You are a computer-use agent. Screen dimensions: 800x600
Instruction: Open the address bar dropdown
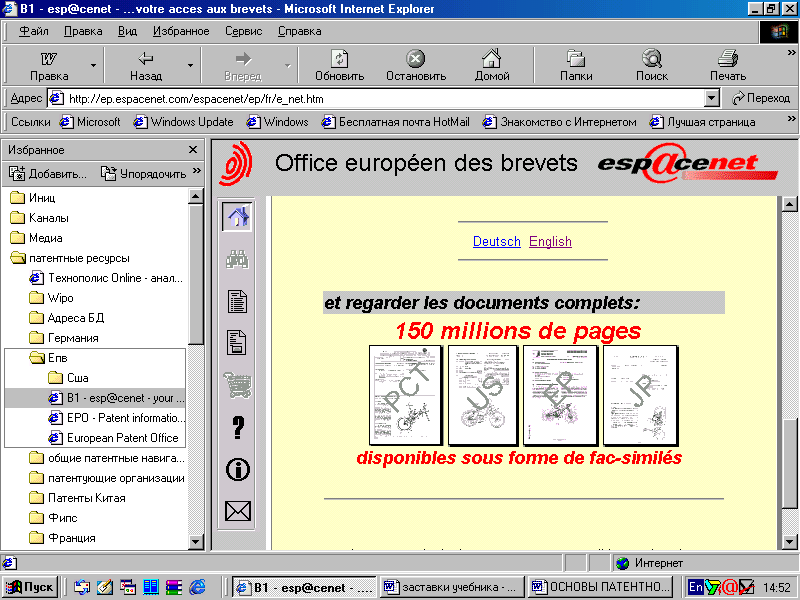(711, 98)
